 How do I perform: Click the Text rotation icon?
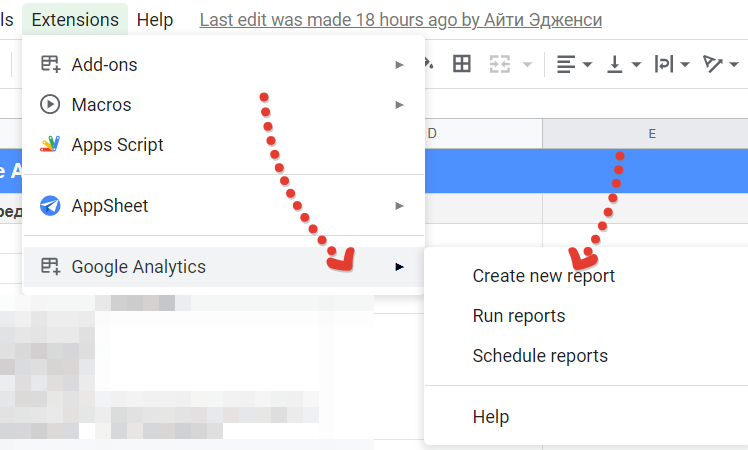coord(713,64)
